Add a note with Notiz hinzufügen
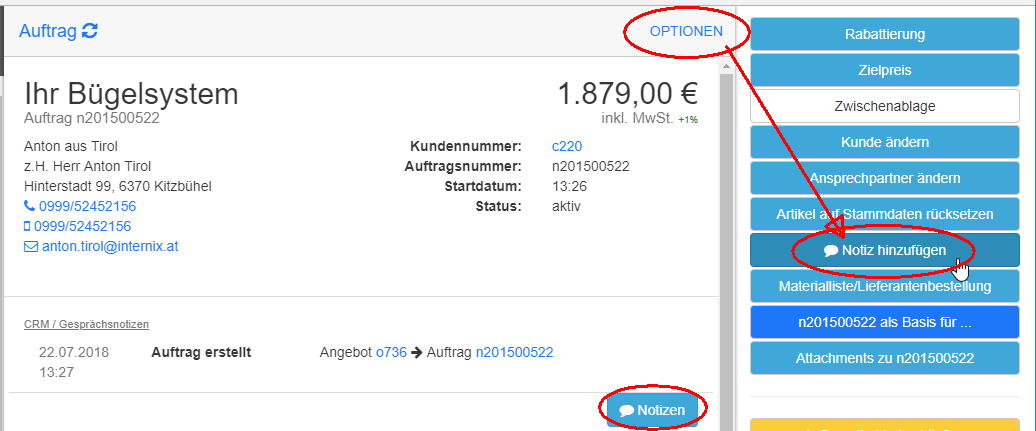The height and width of the screenshot is (431, 1036). pyautogui.click(x=885, y=250)
